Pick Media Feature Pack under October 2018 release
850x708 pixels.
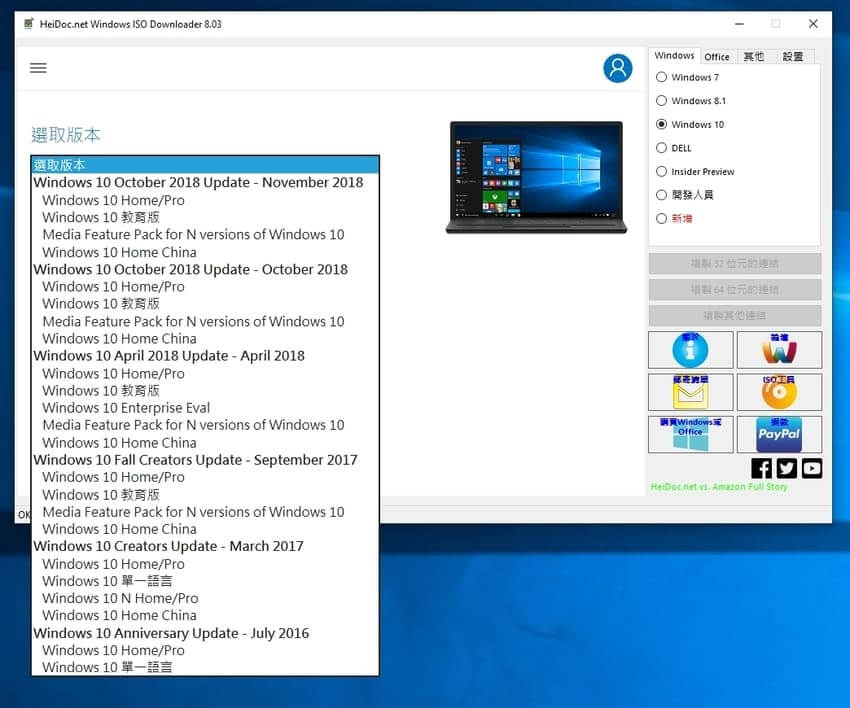click(x=205, y=321)
